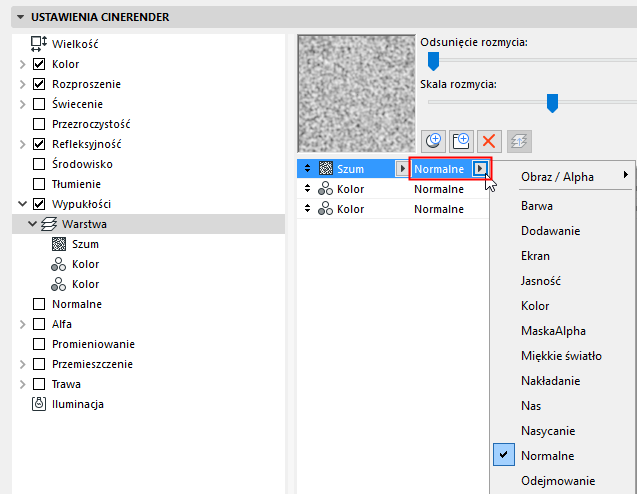637x494 pixels.
Task: Click the Szum noise icon in the layer list
Action: point(326,168)
